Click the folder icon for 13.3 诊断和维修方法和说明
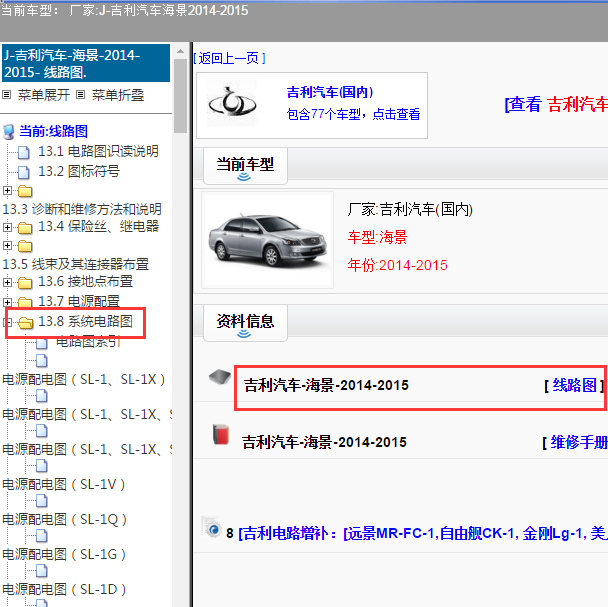This screenshot has height=607, width=608. tap(25, 191)
